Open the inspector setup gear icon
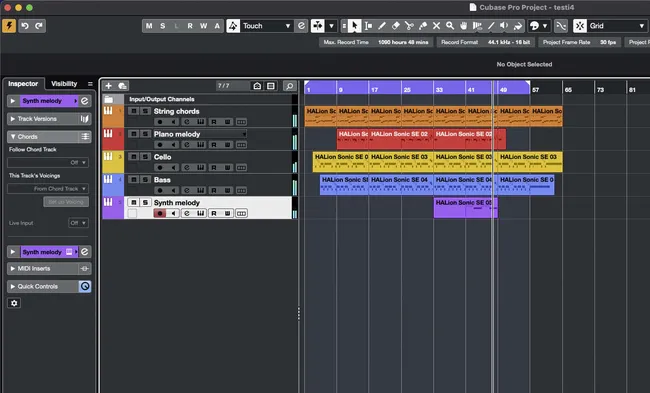The image size is (650, 393). (14, 303)
